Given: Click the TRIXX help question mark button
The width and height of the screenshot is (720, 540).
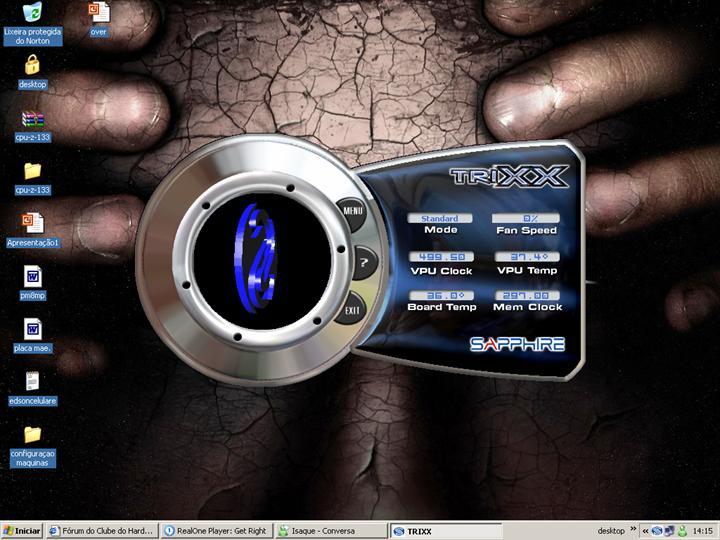Looking at the screenshot, I should [x=364, y=263].
